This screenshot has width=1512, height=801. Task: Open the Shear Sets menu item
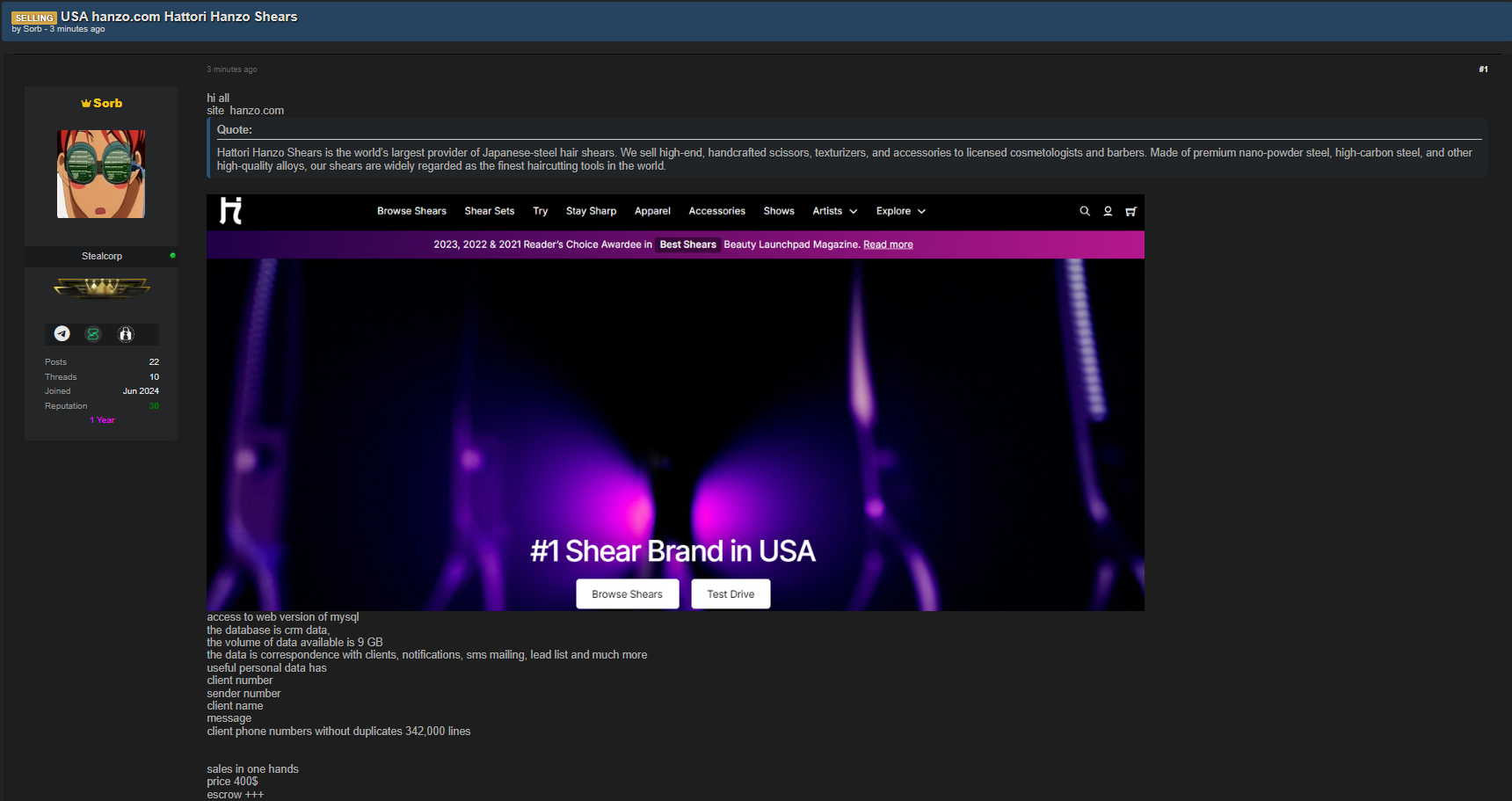click(490, 211)
